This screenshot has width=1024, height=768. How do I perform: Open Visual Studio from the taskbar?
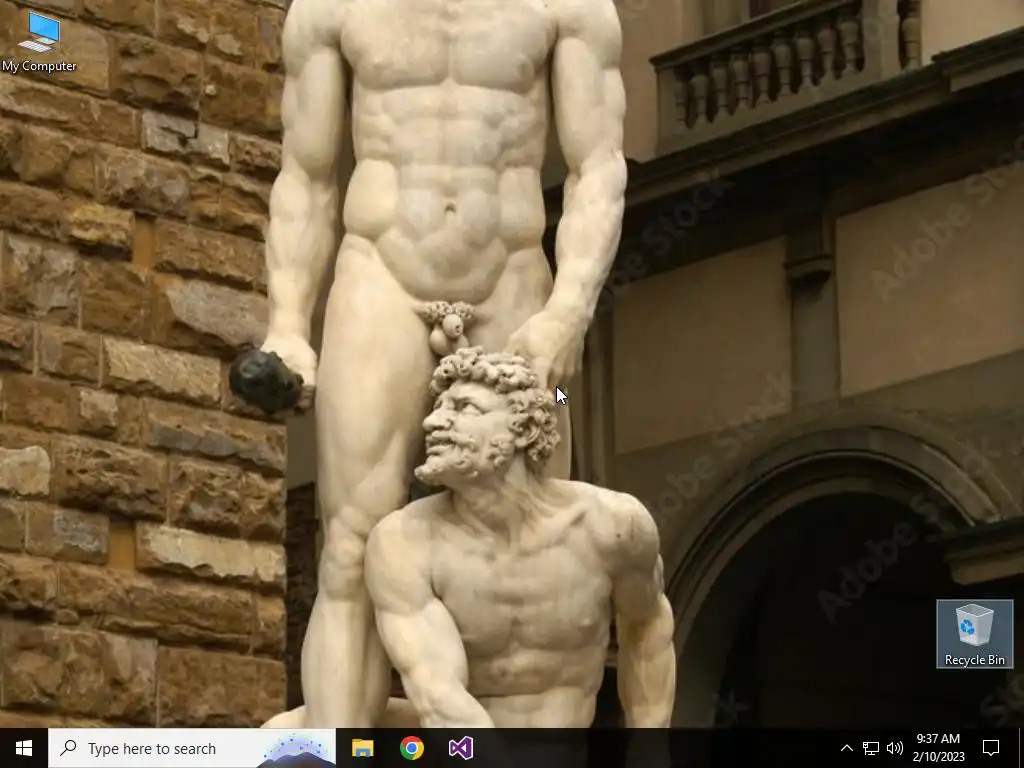click(460, 748)
